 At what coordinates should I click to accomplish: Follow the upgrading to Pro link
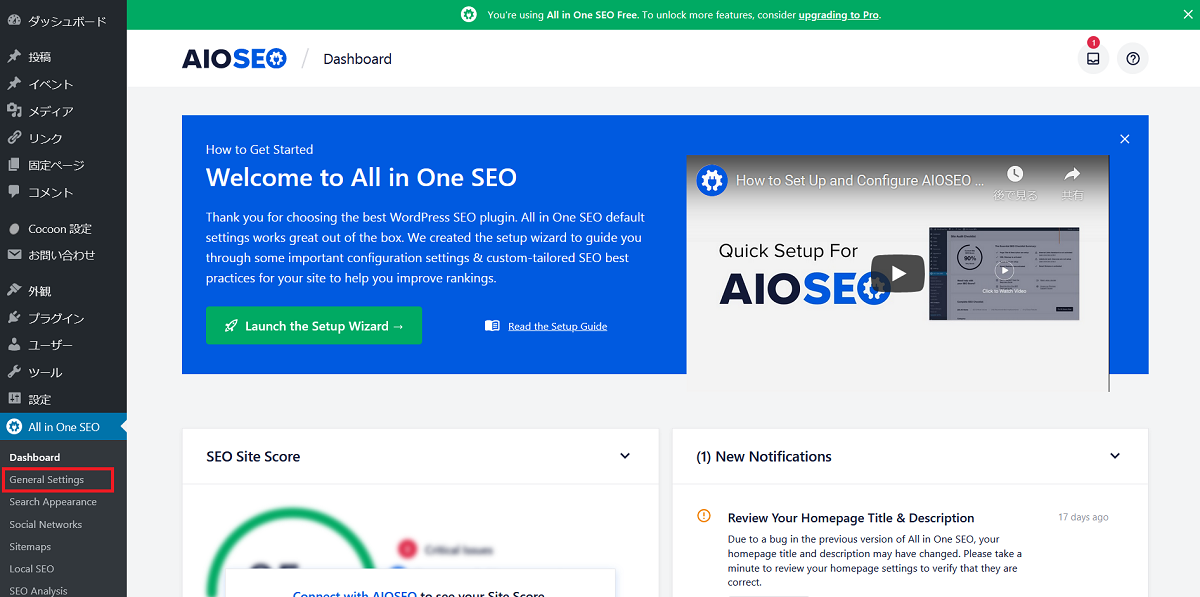tap(838, 15)
